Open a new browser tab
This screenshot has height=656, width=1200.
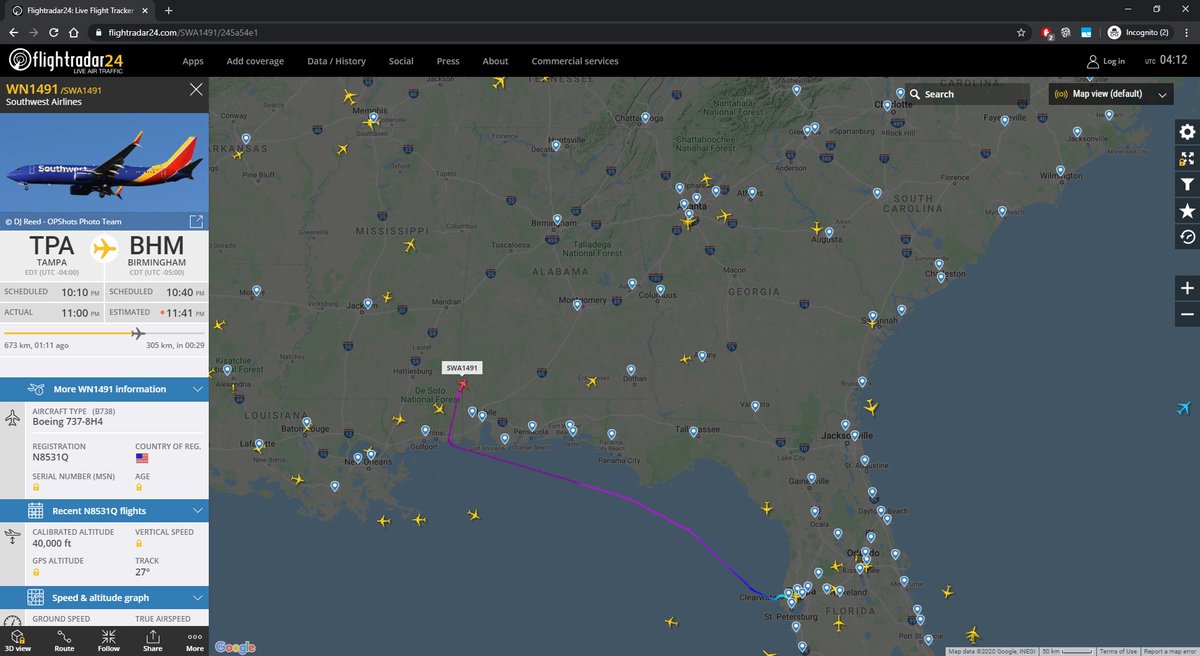(168, 9)
